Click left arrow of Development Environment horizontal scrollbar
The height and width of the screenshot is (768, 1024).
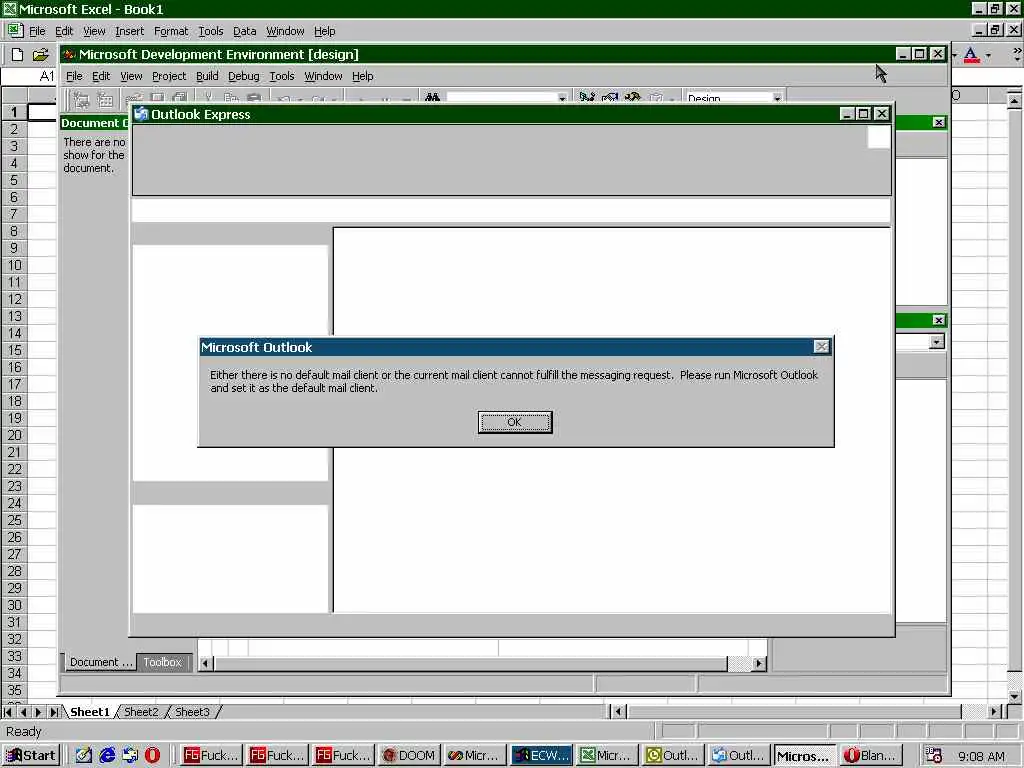(x=205, y=663)
